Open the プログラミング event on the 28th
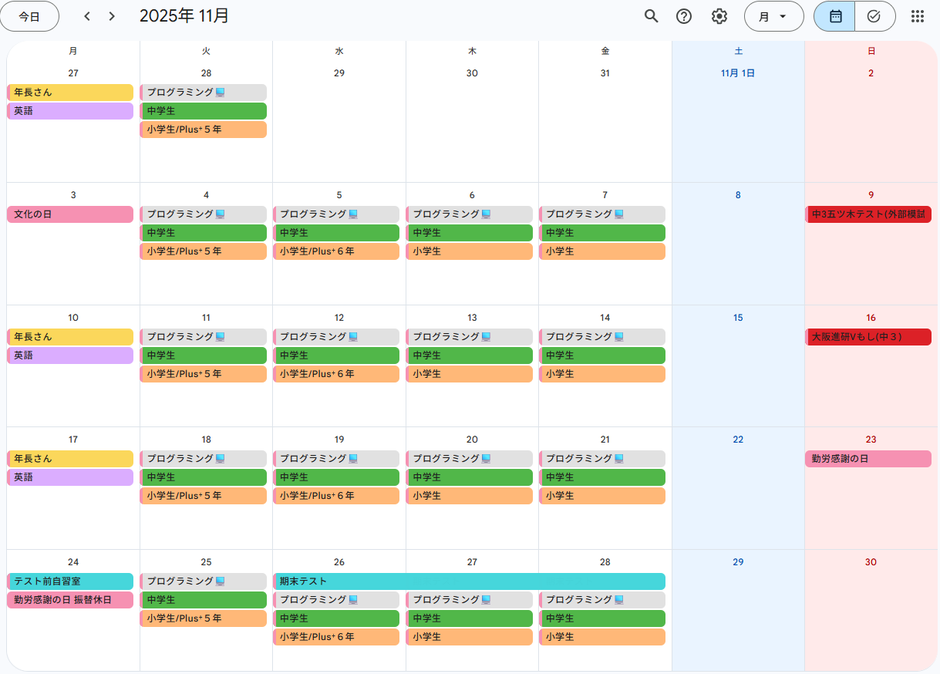 click(x=203, y=92)
